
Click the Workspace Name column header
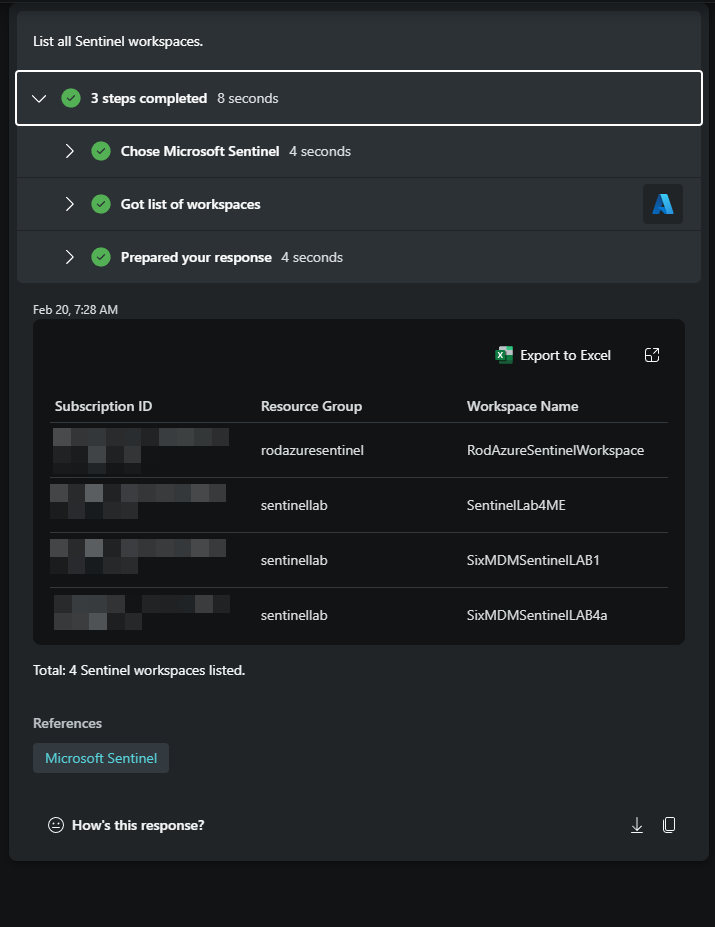[522, 406]
